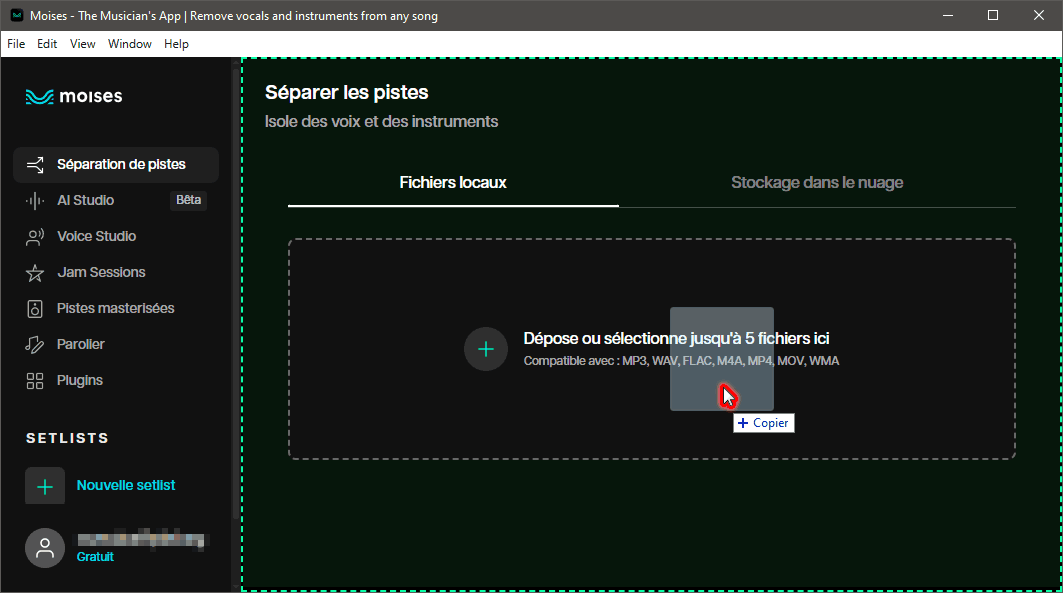The width and height of the screenshot is (1063, 593).
Task: Click the SETLISTS section header
Action: pos(67,438)
